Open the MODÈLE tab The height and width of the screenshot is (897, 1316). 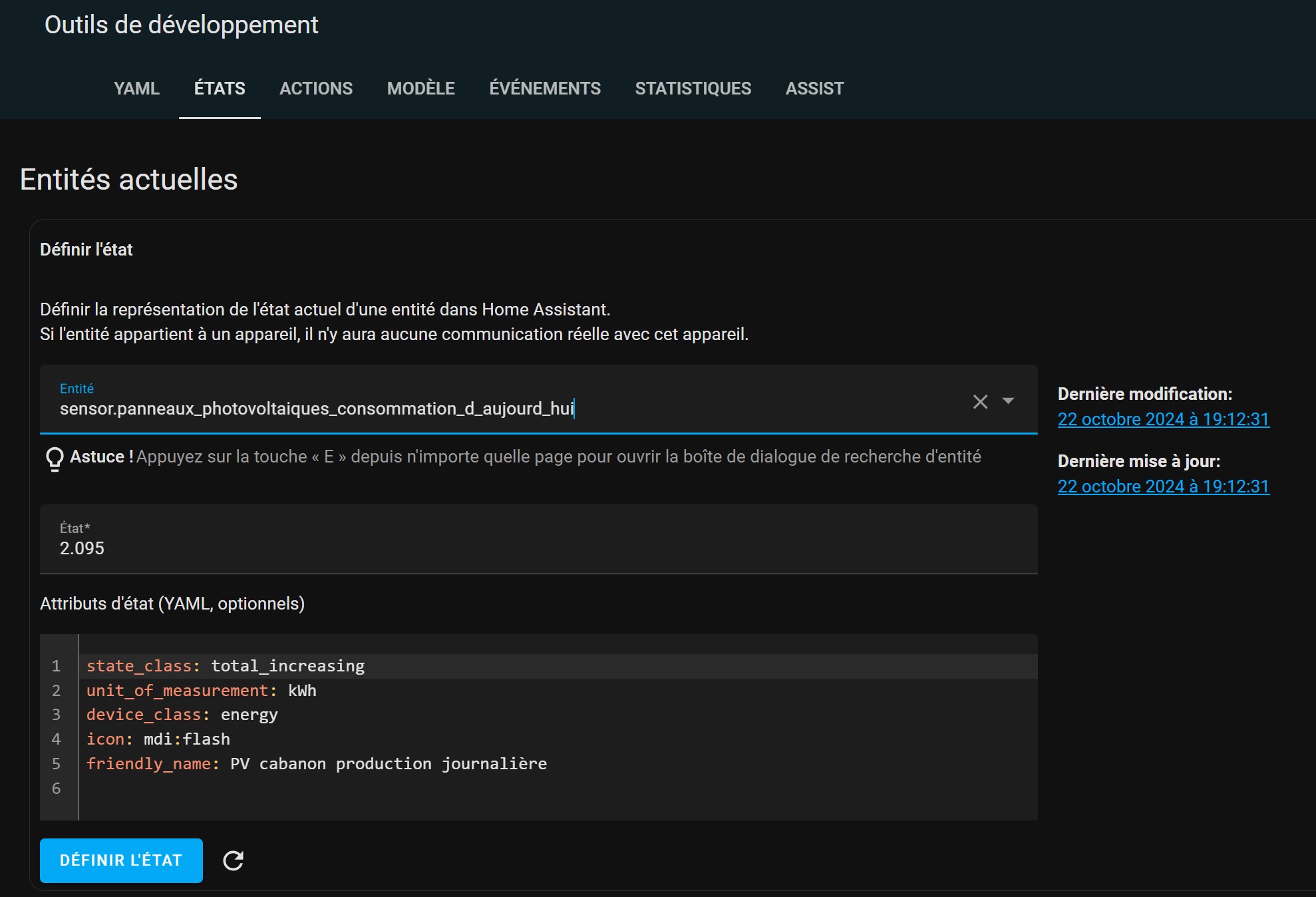[x=421, y=89]
